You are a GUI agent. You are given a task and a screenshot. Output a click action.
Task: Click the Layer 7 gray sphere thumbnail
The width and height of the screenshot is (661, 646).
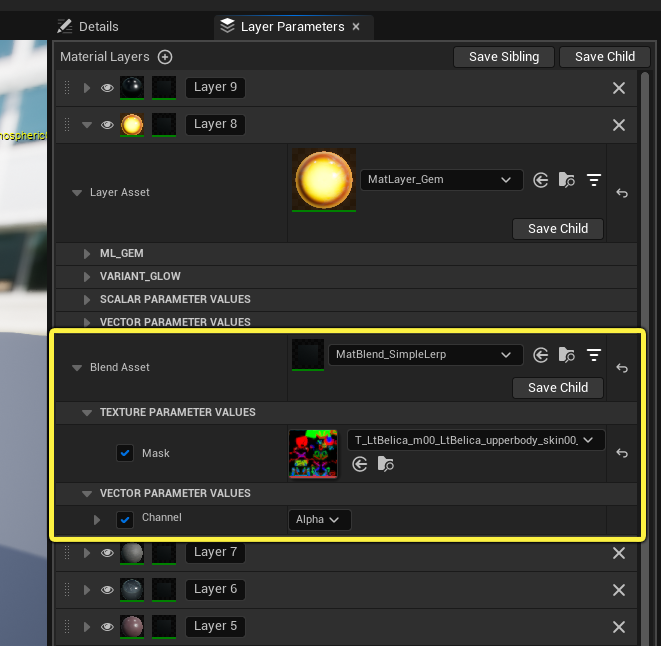click(x=132, y=553)
